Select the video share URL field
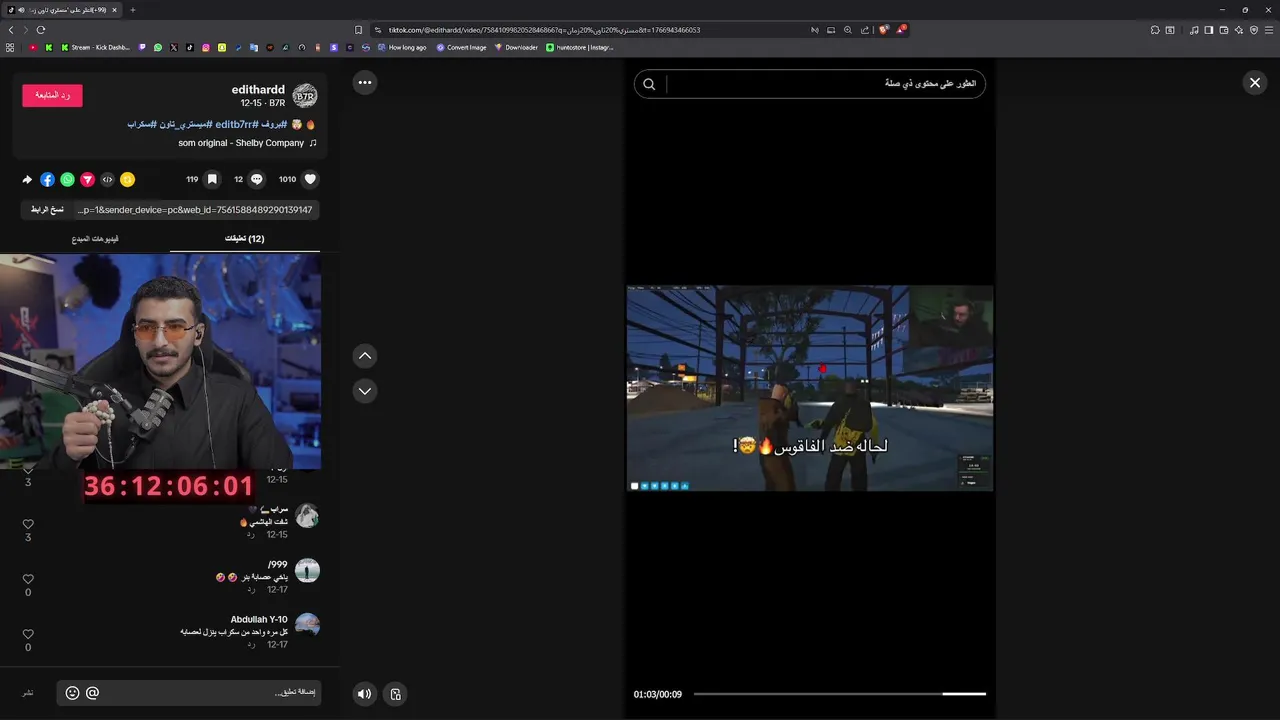The image size is (1280, 720). (x=196, y=210)
